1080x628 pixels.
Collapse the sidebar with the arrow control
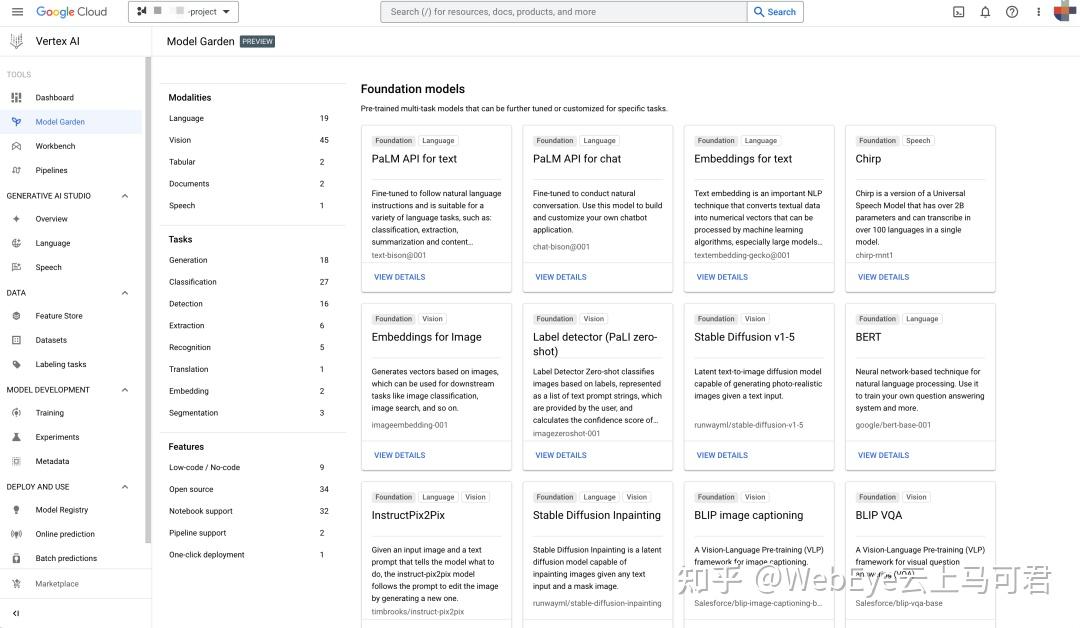coord(14,611)
